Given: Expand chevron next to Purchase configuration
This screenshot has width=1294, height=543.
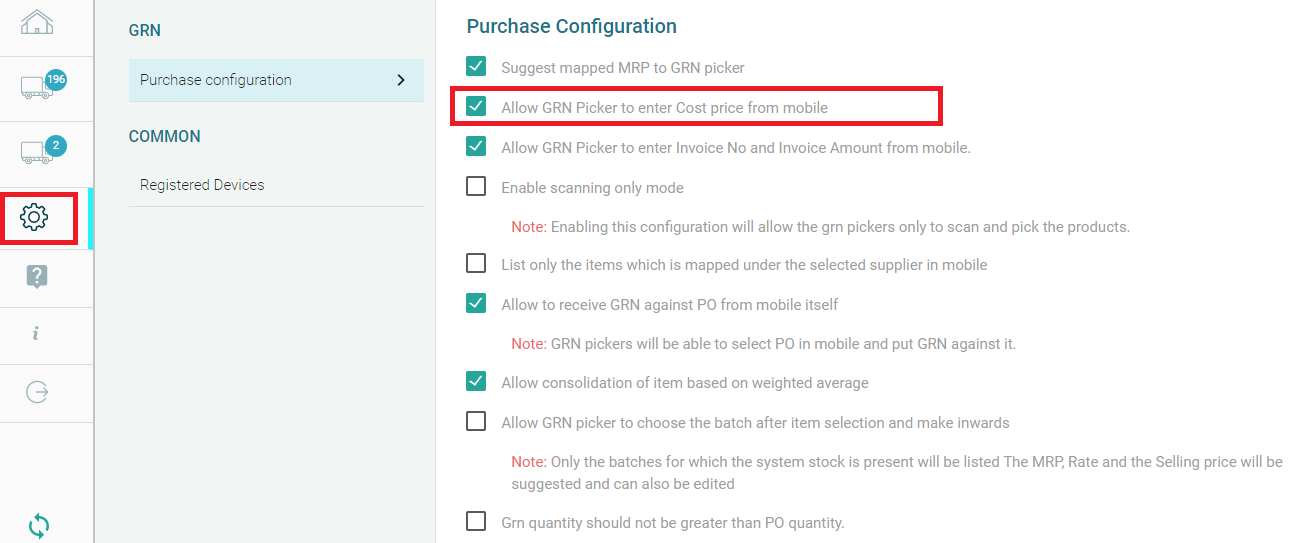Looking at the screenshot, I should pos(401,80).
